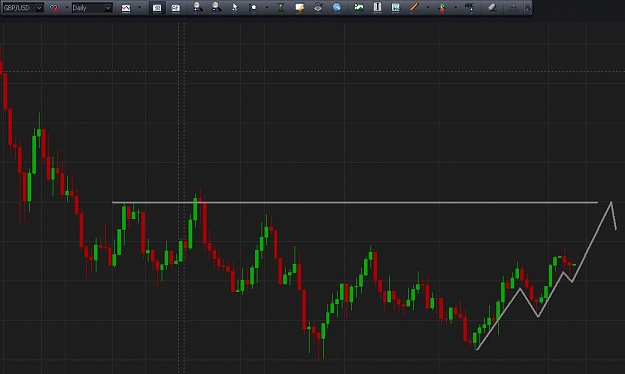The width and height of the screenshot is (625, 374).
Task: Select the first highlighted chart view button
Action: pyautogui.click(x=157, y=8)
